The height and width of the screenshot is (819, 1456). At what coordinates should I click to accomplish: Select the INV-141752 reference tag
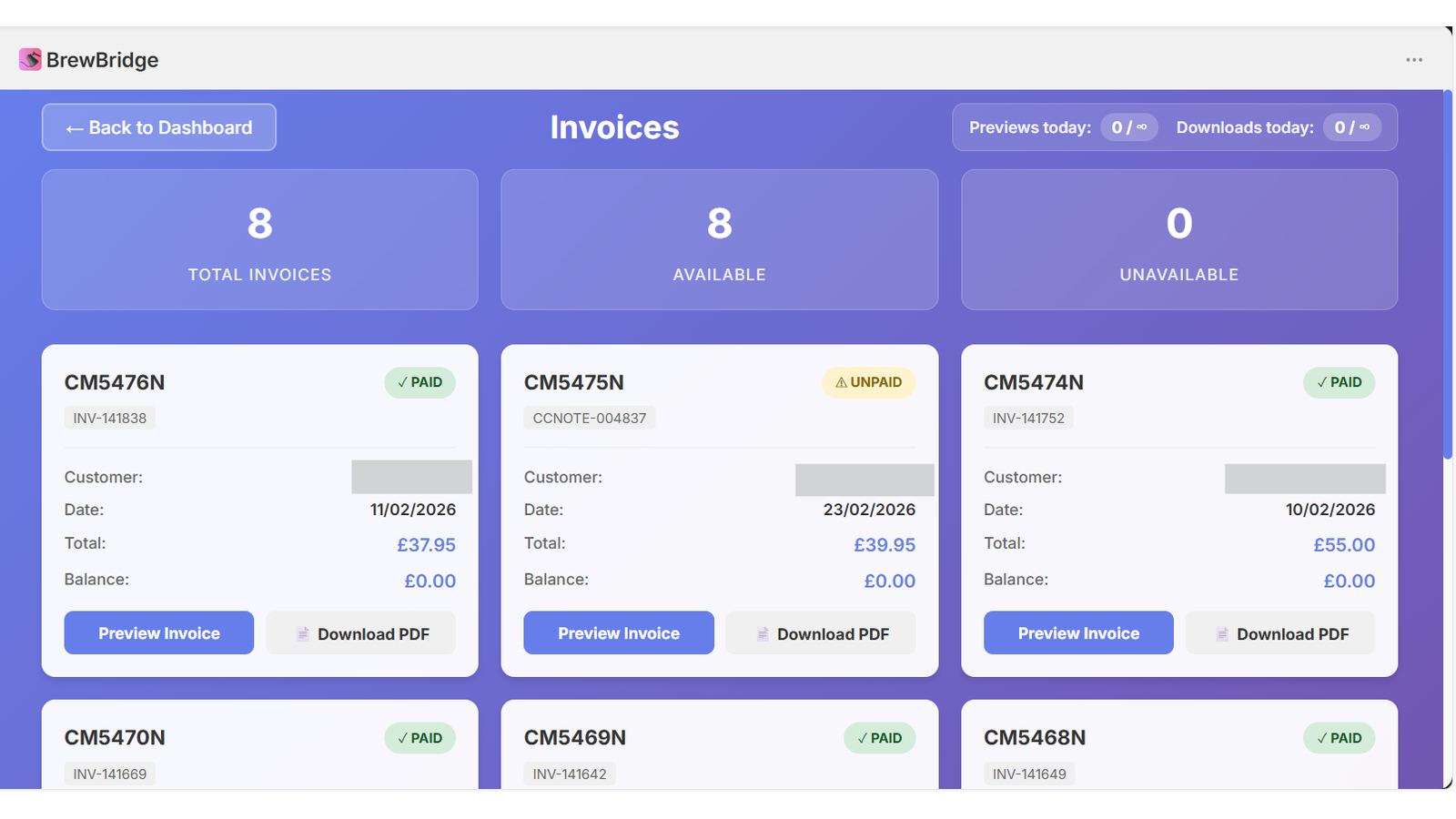pos(1028,419)
